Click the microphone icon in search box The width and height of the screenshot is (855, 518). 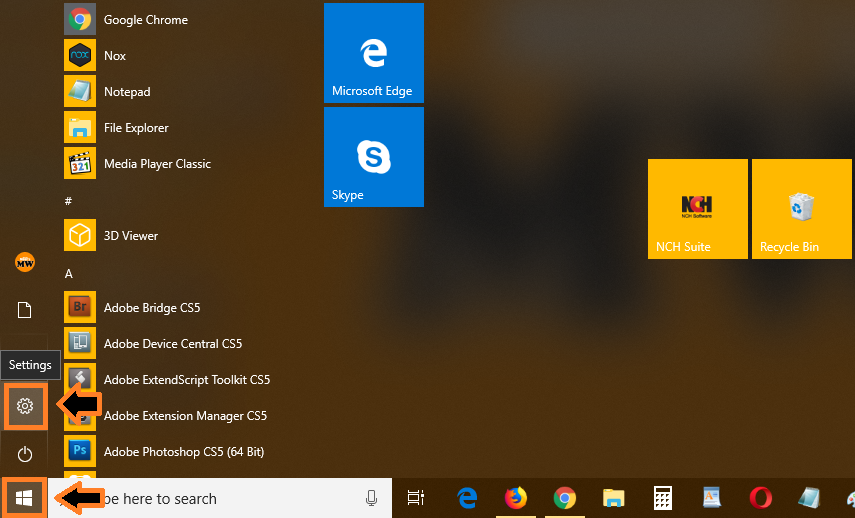pos(371,498)
